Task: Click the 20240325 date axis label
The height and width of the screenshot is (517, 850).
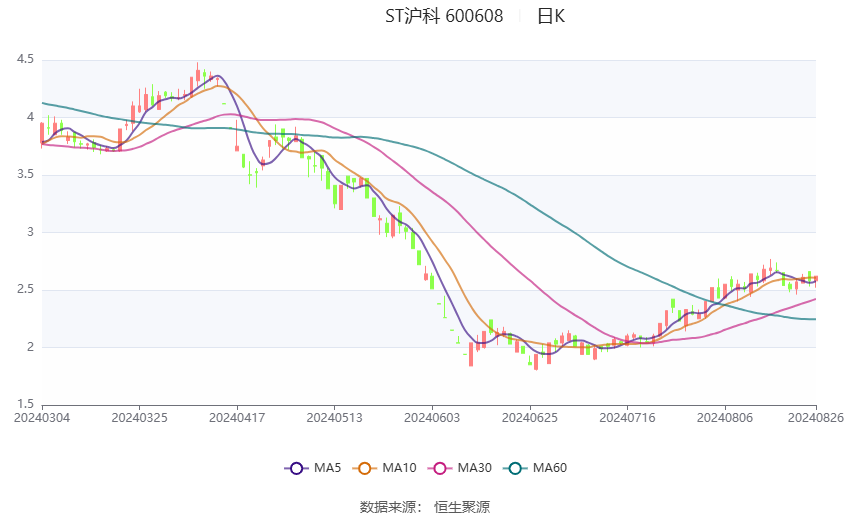Action: pyautogui.click(x=139, y=418)
